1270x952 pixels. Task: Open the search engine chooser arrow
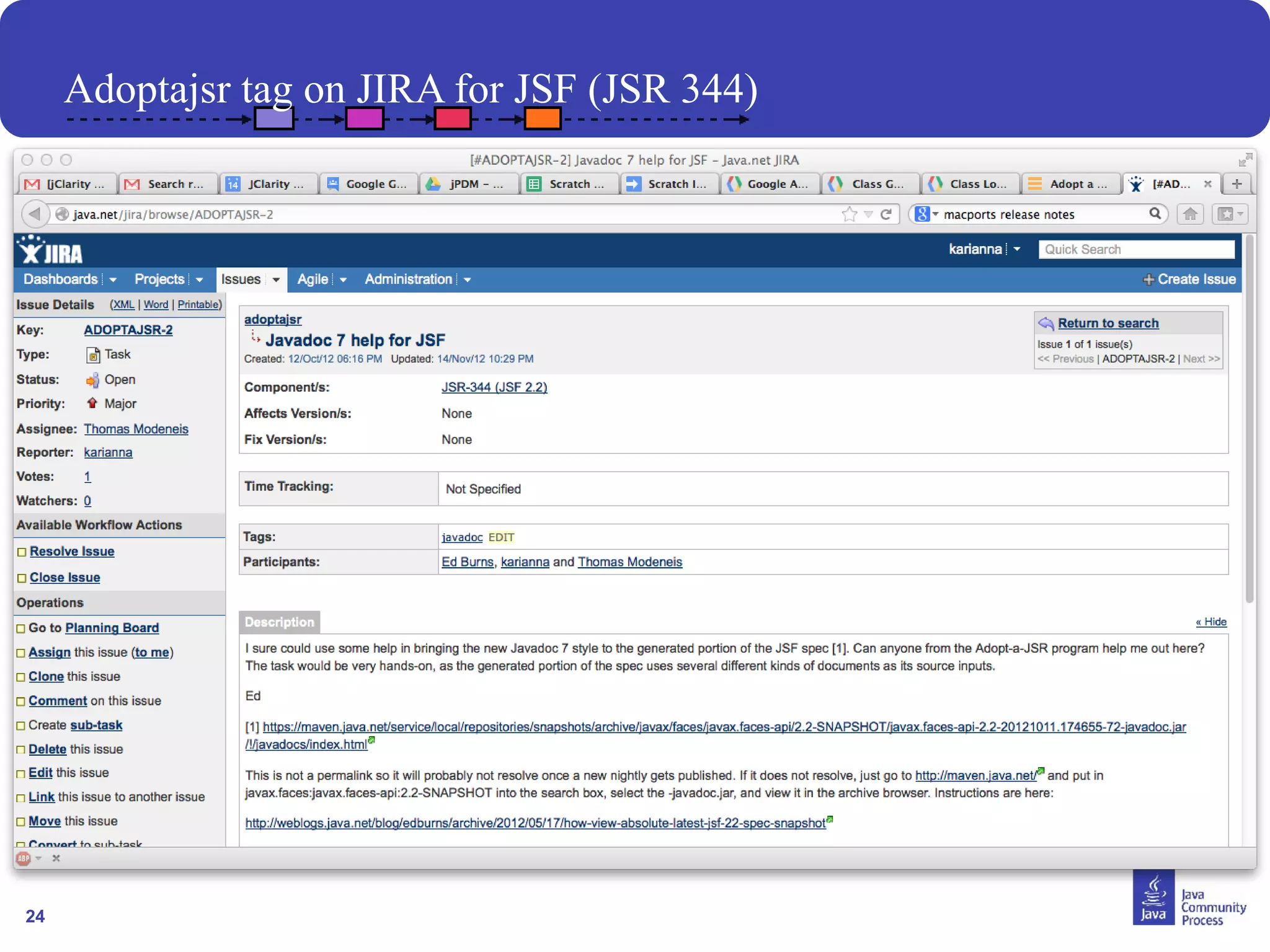pos(936,214)
